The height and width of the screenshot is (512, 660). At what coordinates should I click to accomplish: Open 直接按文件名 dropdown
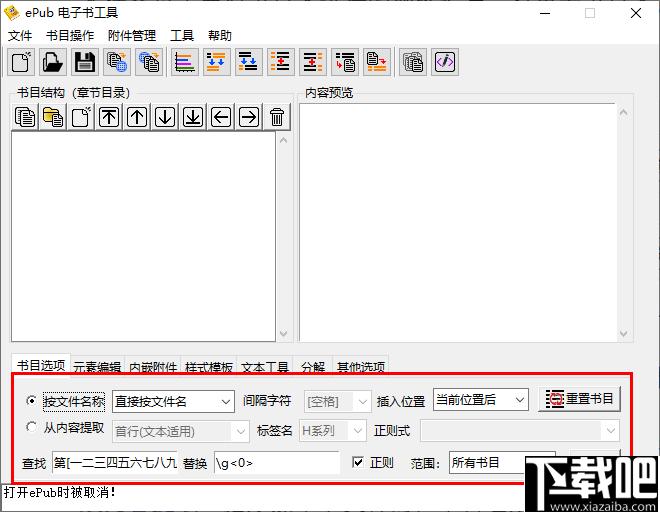click(x=173, y=401)
